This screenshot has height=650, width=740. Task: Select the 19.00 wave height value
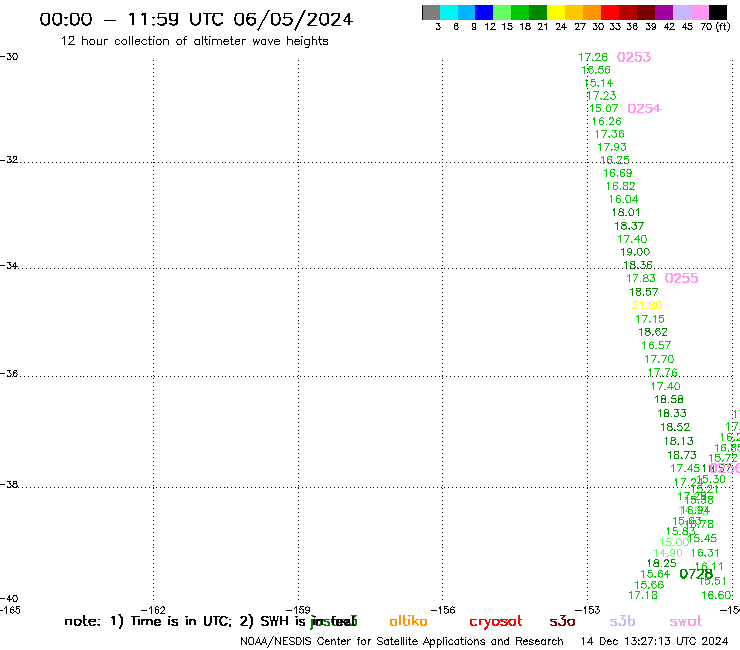coord(635,252)
